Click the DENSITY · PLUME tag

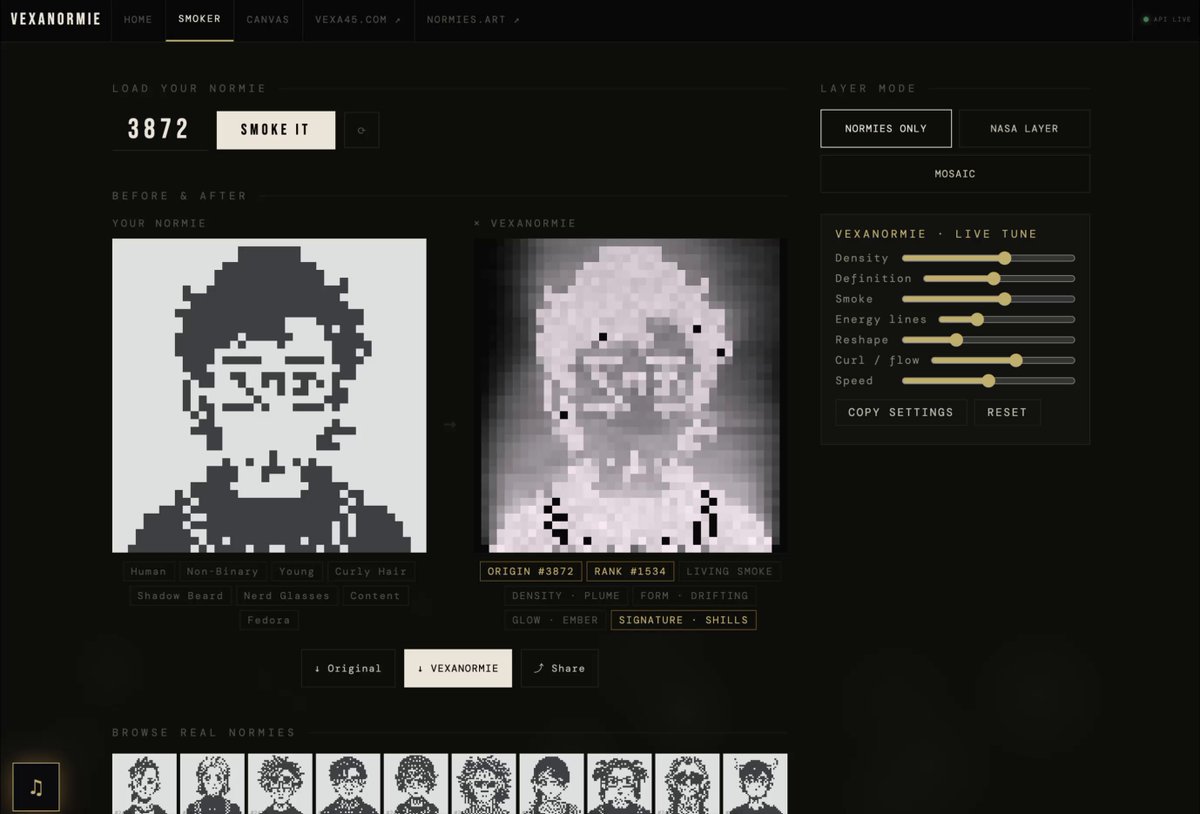(566, 596)
